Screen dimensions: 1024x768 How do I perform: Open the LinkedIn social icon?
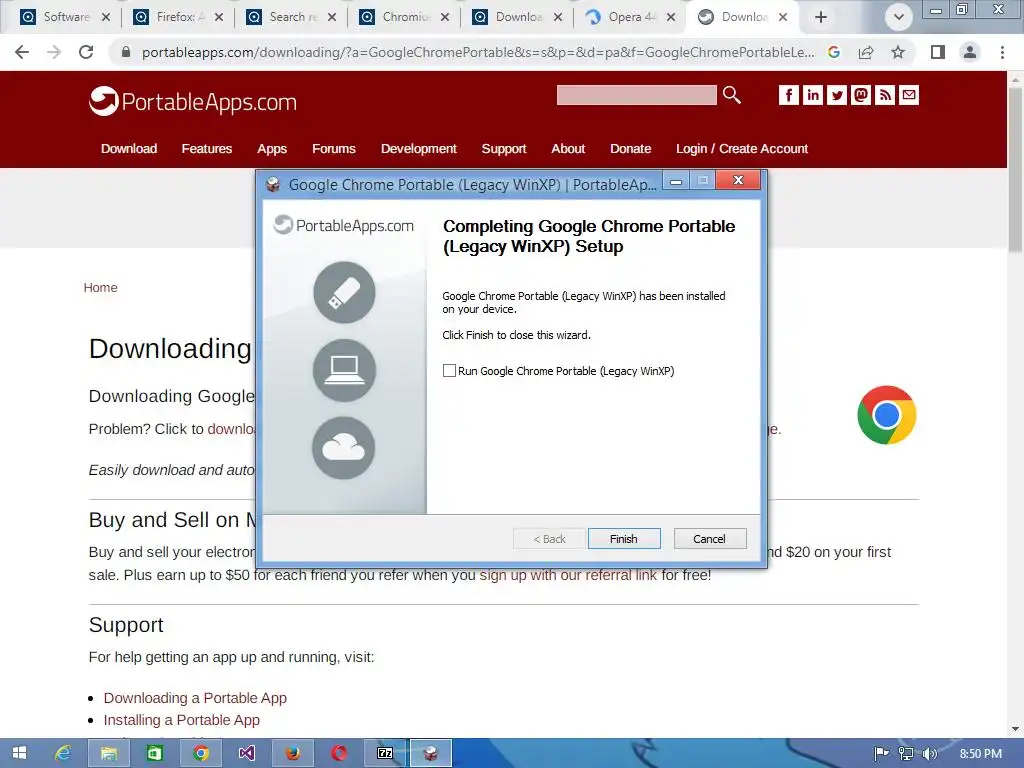pos(812,95)
